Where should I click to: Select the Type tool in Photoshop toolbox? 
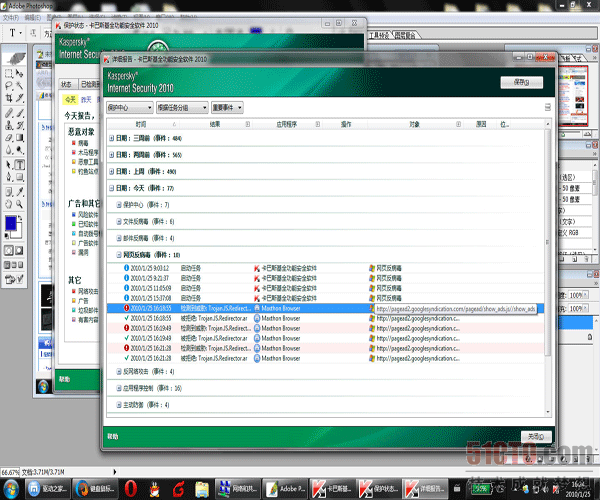coord(20,165)
